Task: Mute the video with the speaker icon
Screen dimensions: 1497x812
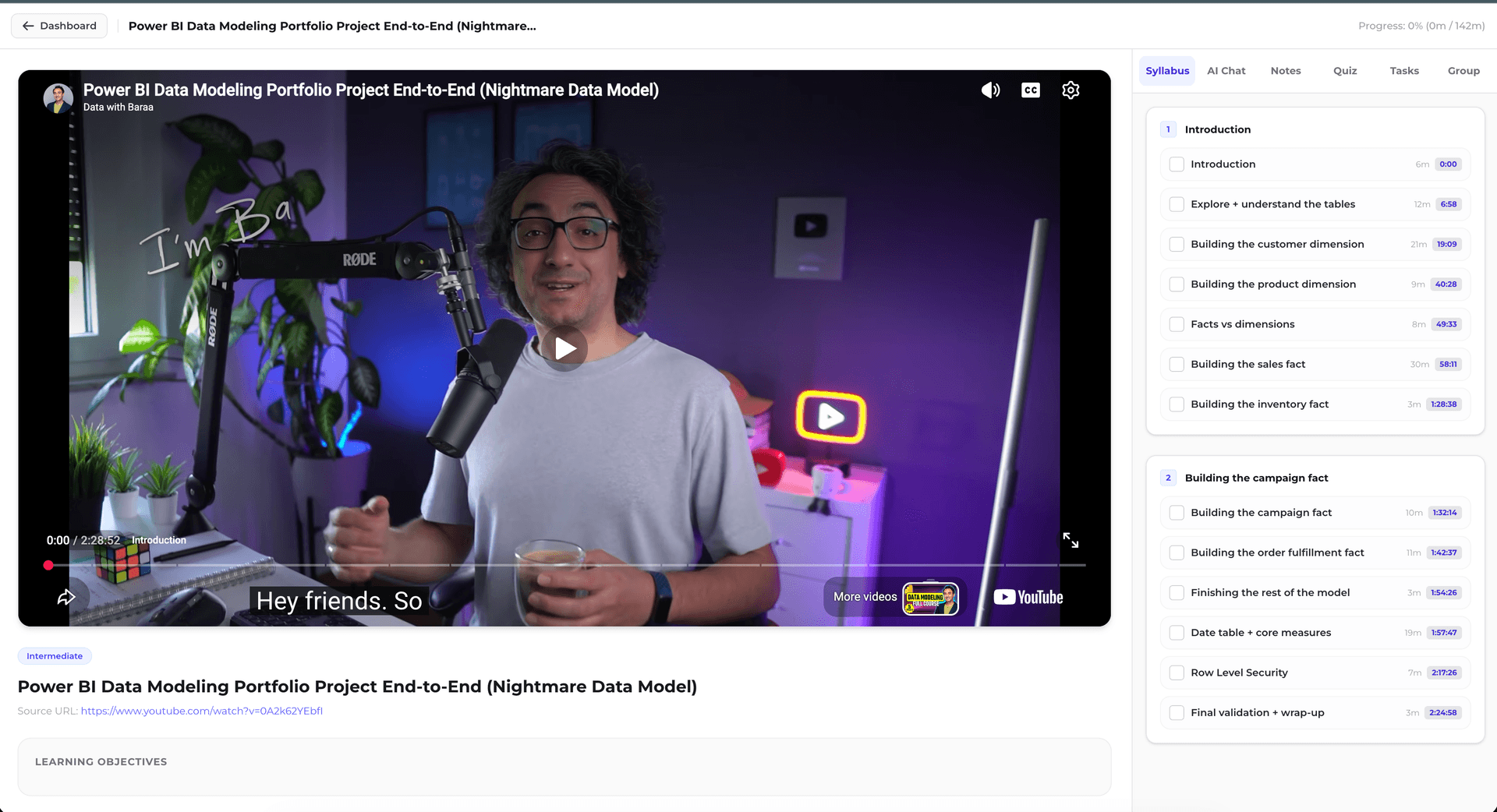Action: [990, 90]
